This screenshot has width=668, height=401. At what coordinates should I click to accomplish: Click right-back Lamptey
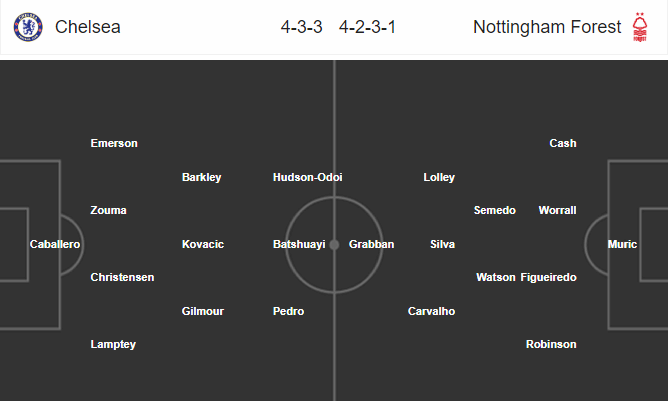point(113,344)
